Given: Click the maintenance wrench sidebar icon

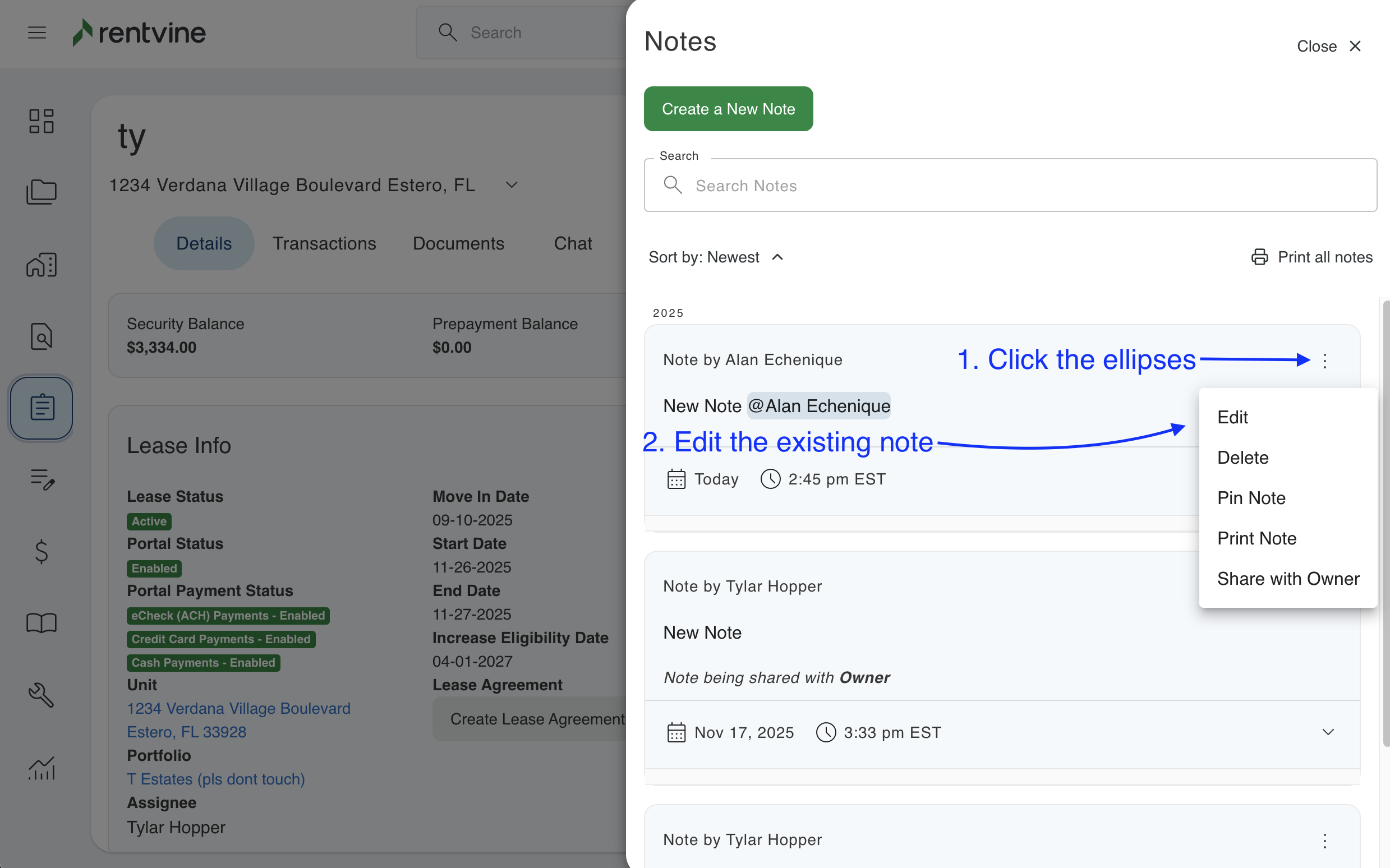Looking at the screenshot, I should 42,695.
